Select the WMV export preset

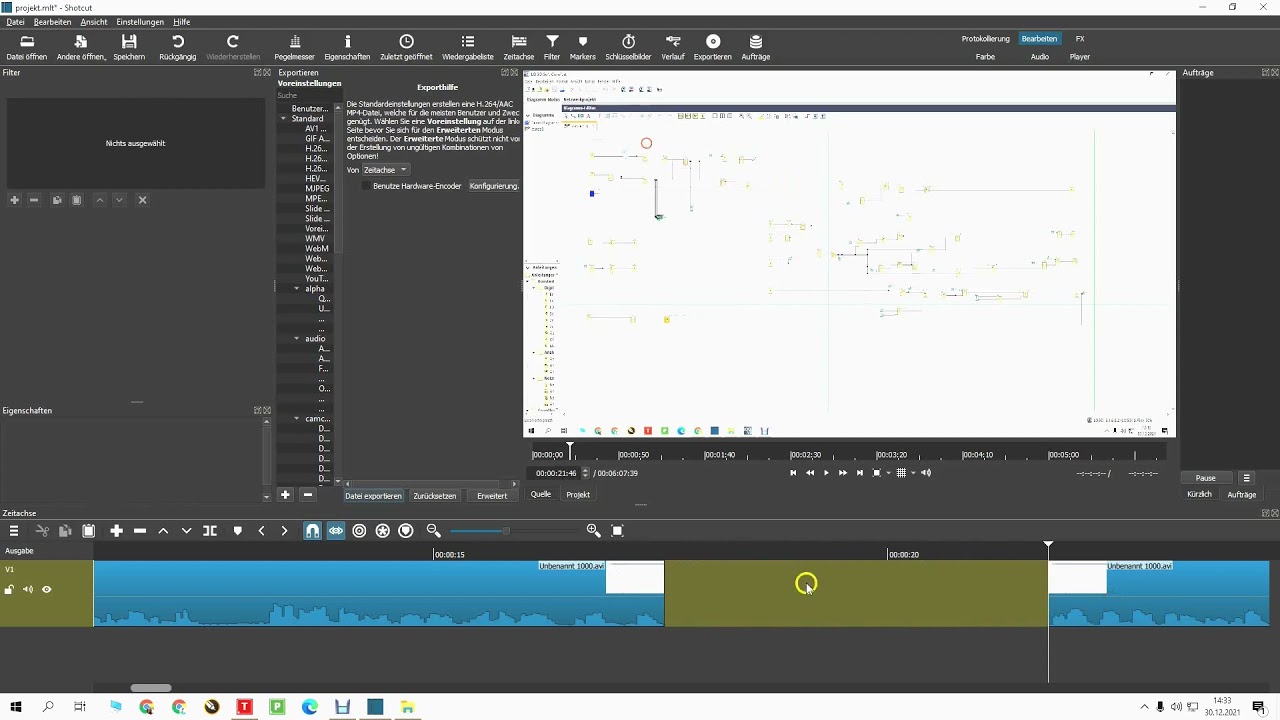tap(315, 238)
